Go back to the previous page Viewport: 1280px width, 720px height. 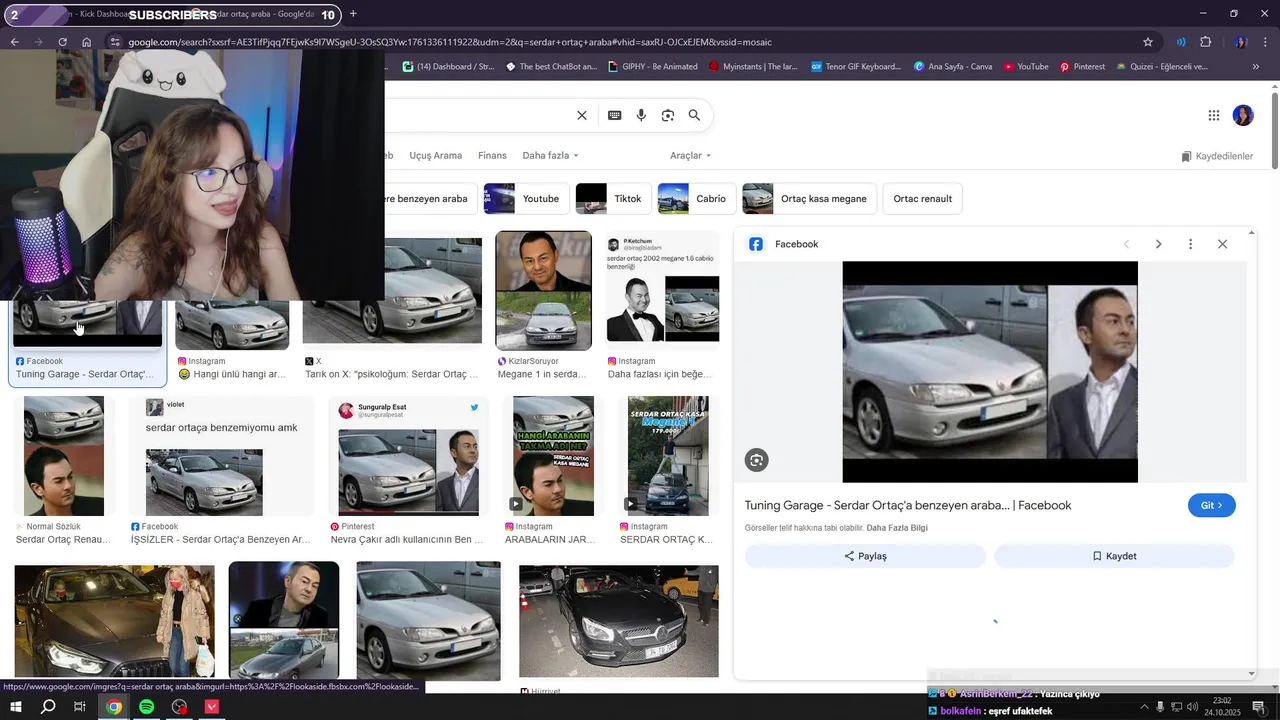tap(14, 42)
